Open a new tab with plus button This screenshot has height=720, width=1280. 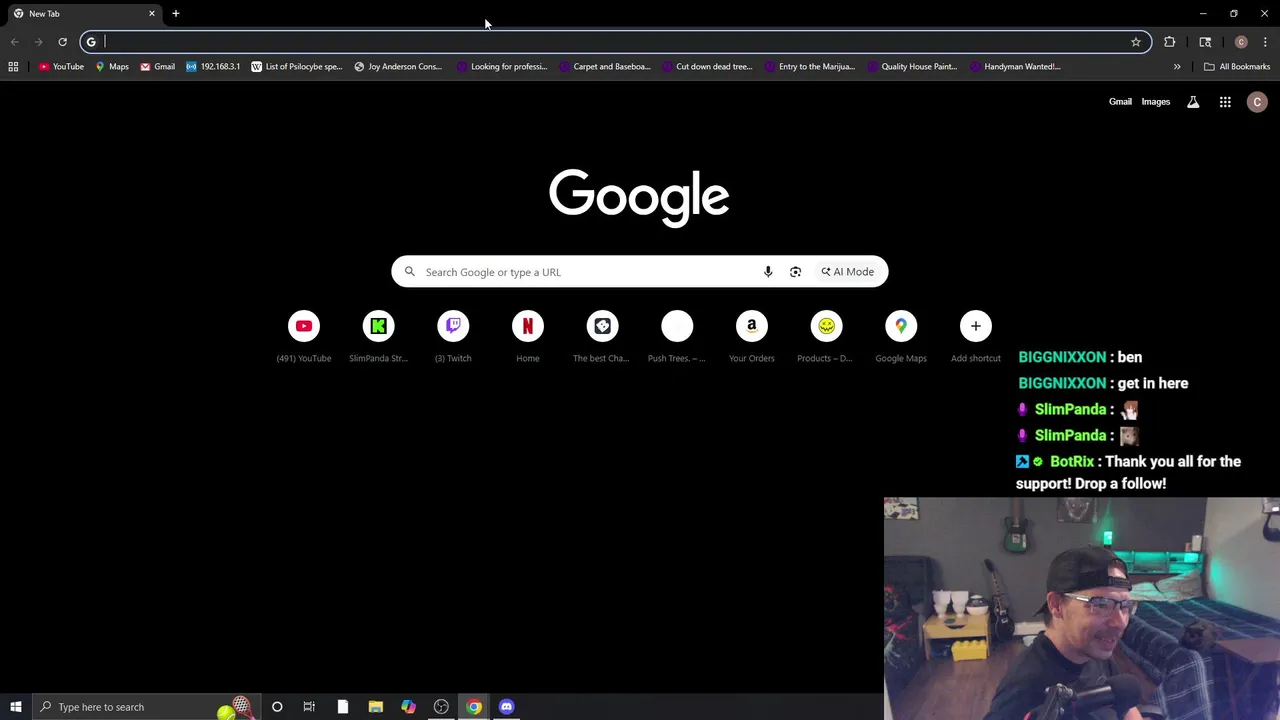pos(175,14)
